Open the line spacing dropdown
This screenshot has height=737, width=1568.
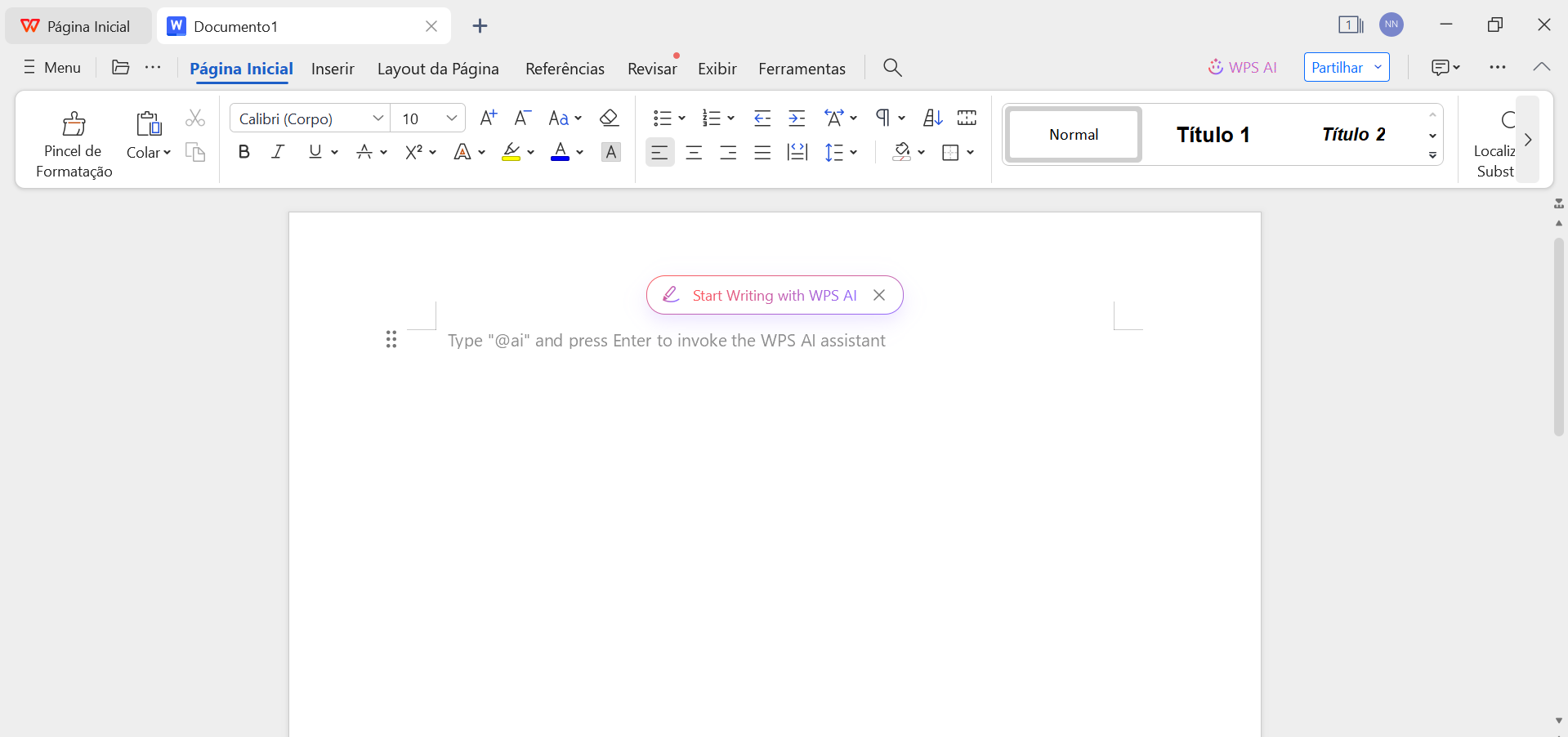tap(853, 152)
